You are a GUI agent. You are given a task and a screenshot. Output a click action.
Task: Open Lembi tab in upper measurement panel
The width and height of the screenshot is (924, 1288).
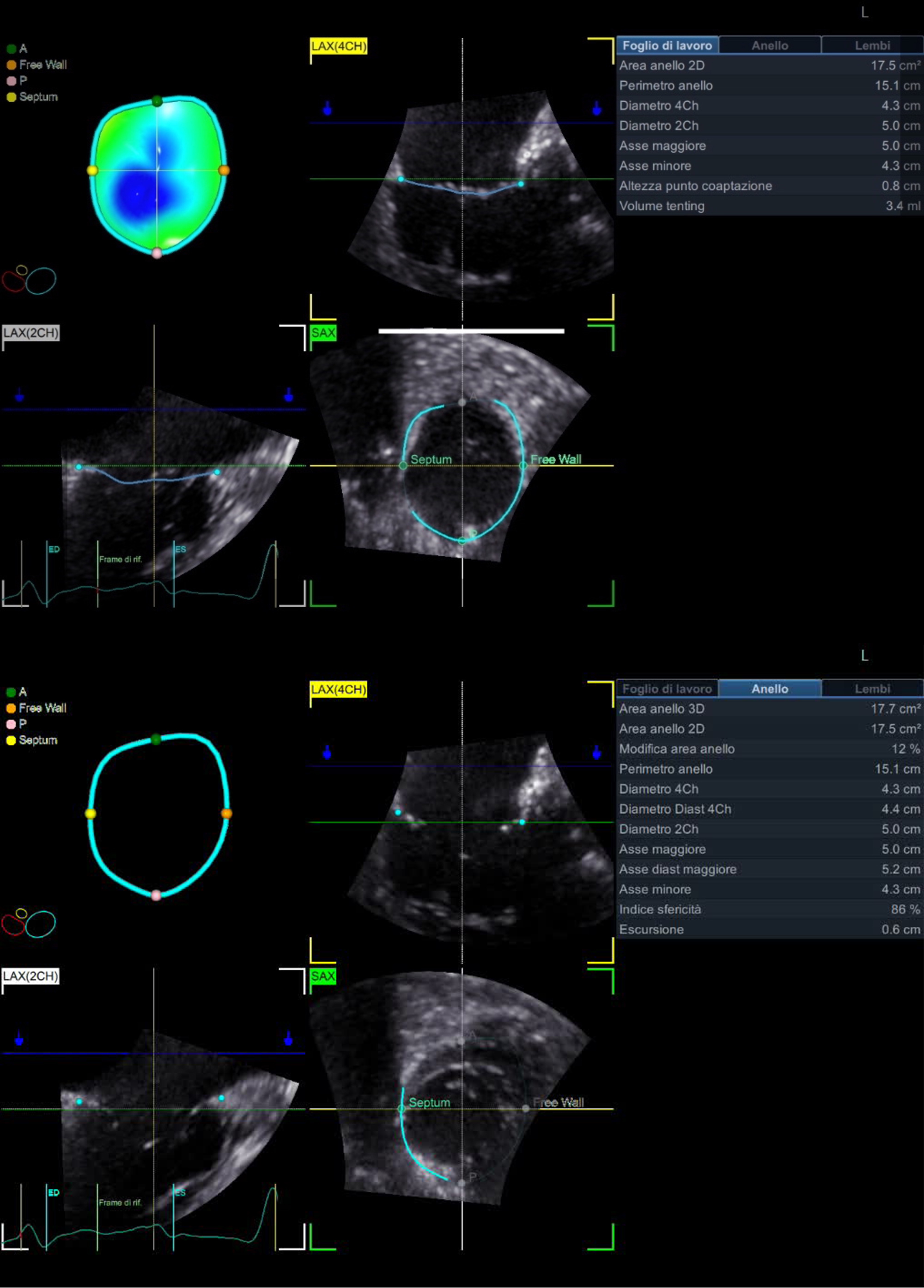tap(872, 45)
